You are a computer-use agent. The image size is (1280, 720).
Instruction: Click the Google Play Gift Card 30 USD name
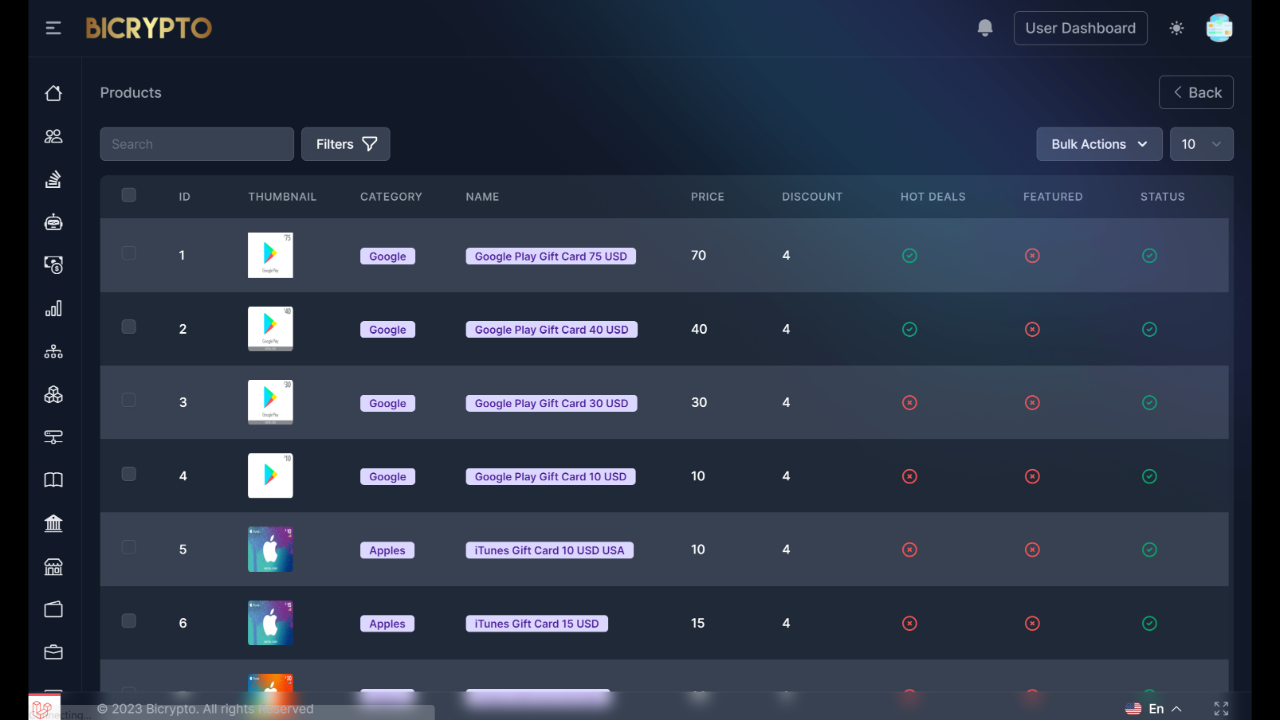[x=551, y=403]
